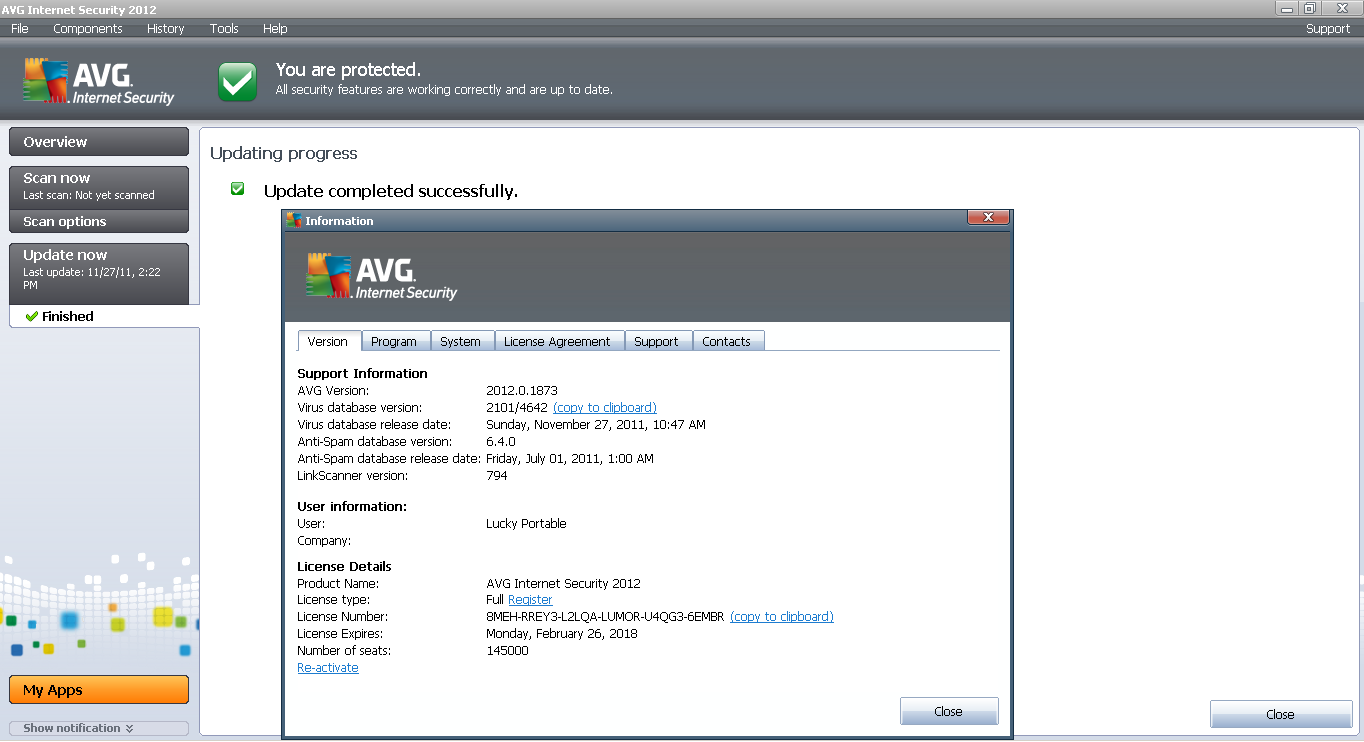The image size is (1364, 742).
Task: Click the Number of seats value 145000
Action: click(508, 651)
